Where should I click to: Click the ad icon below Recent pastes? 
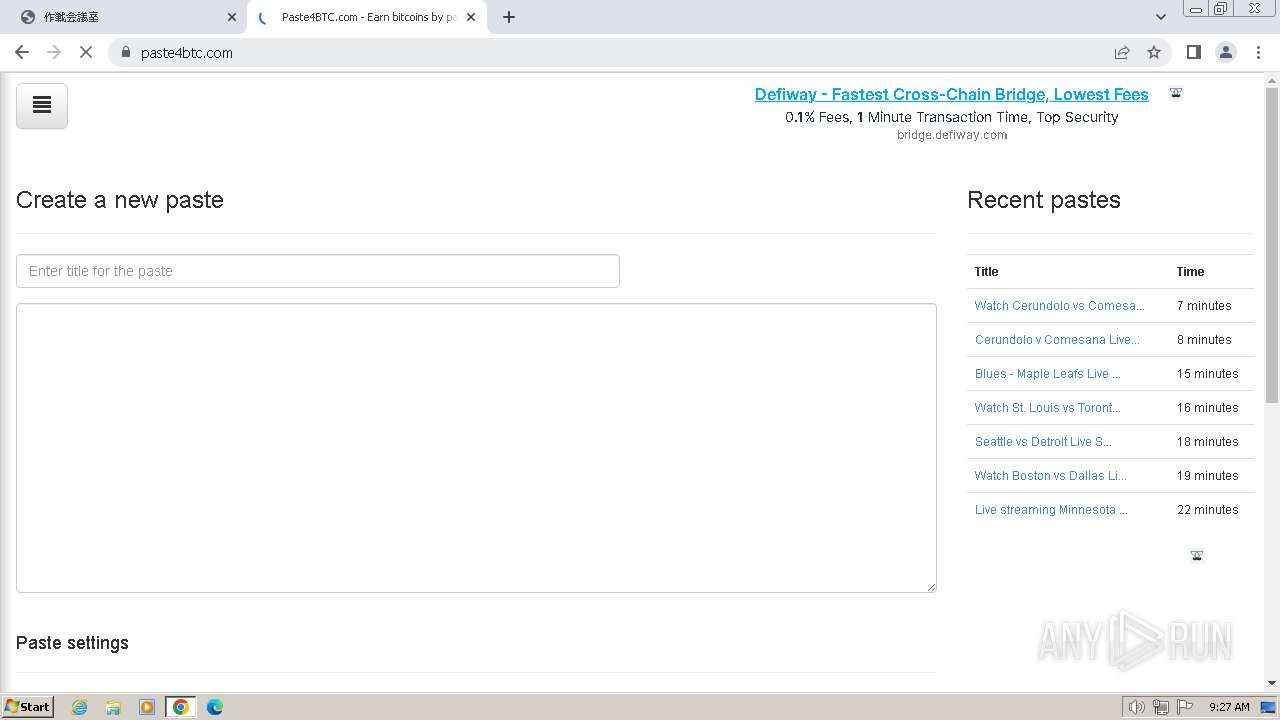tap(1197, 555)
